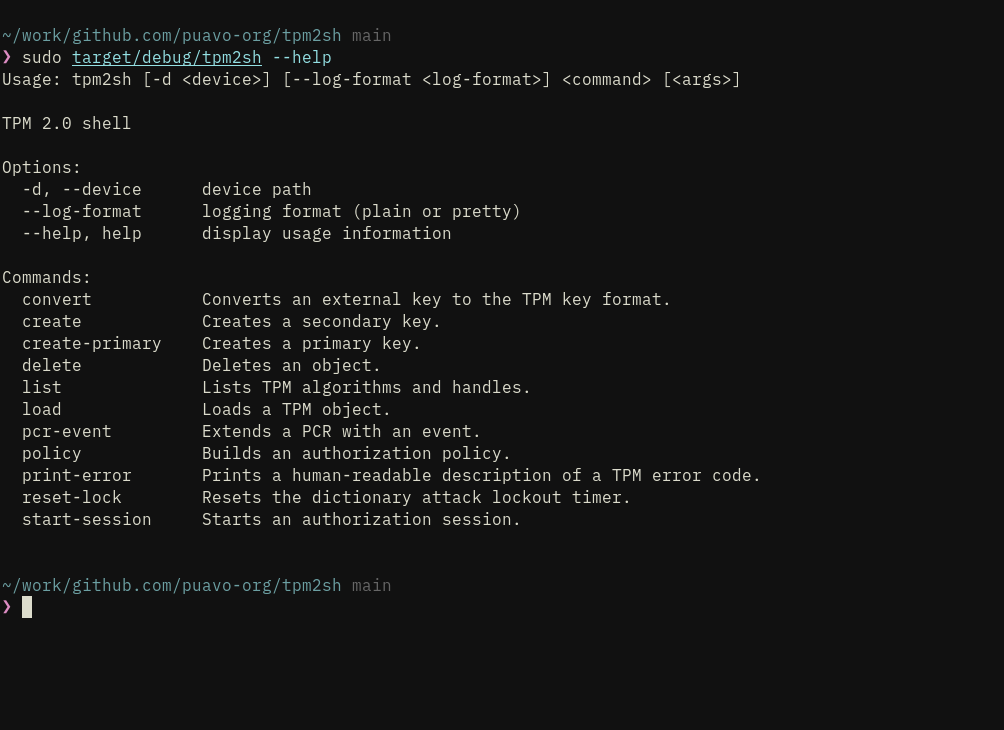Click the list command entry
Image resolution: width=1004 pixels, height=730 pixels.
(42, 387)
